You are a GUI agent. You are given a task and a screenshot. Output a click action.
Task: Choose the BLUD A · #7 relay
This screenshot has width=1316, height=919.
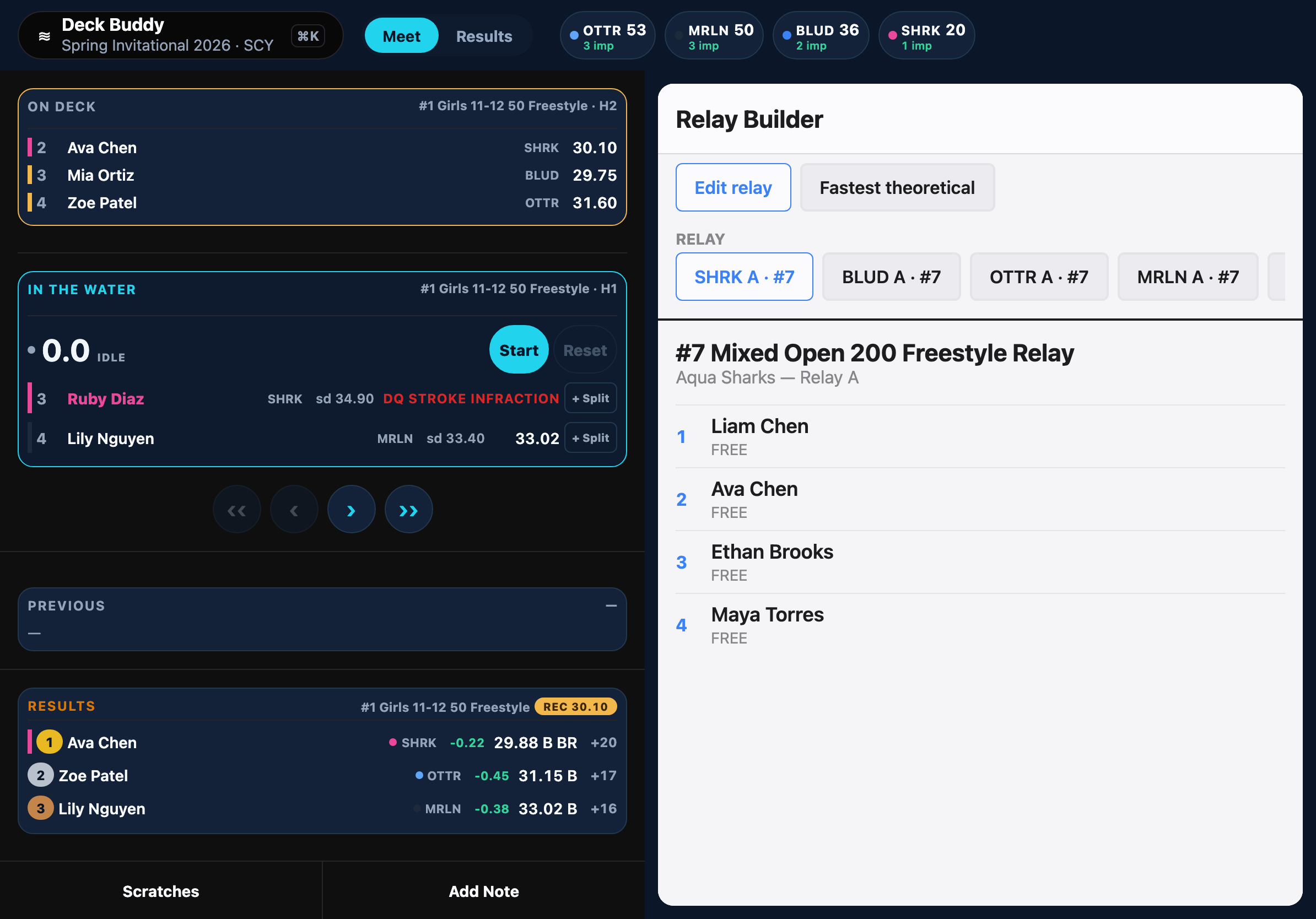(891, 277)
